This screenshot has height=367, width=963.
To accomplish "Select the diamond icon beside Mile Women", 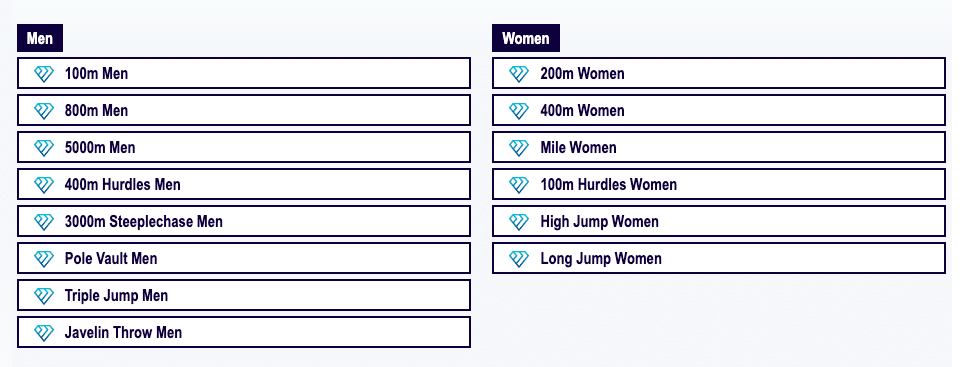I will pos(519,147).
